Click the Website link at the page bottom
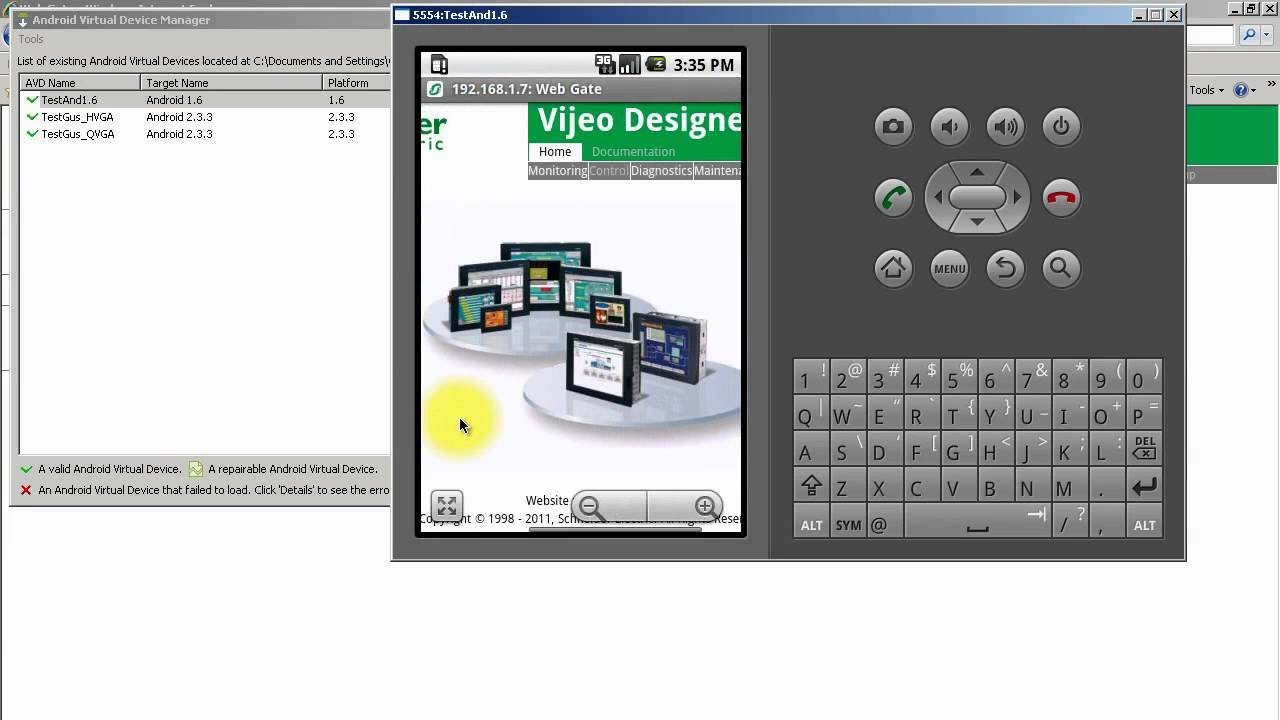 [547, 501]
